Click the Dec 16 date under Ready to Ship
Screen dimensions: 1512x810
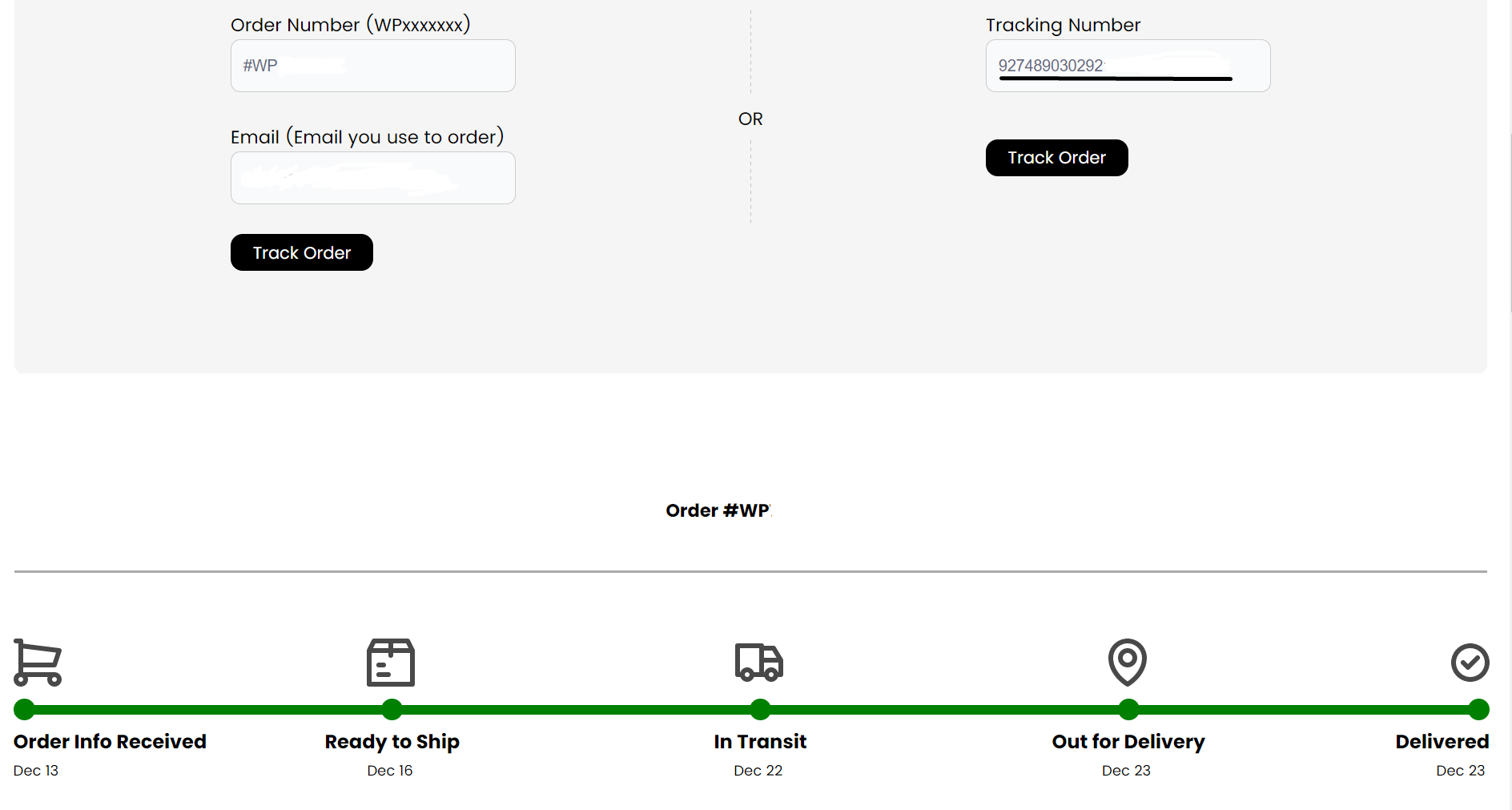(390, 770)
